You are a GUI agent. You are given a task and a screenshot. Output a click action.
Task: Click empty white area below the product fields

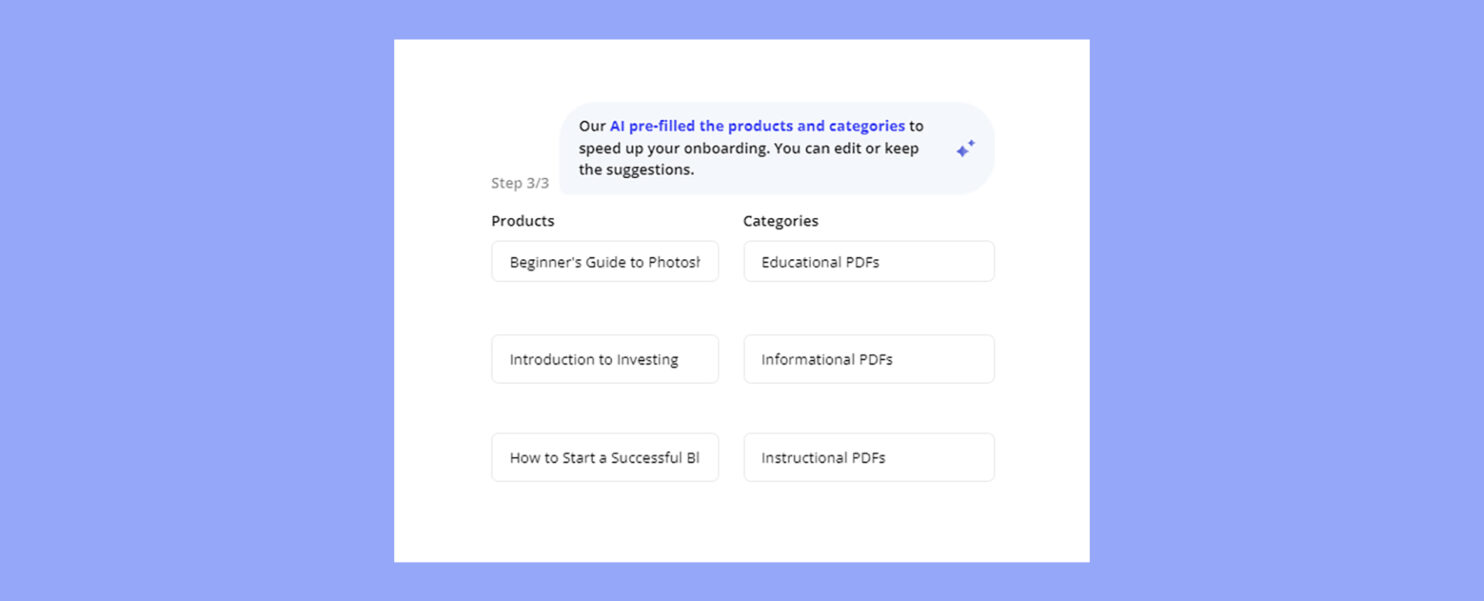click(605, 520)
